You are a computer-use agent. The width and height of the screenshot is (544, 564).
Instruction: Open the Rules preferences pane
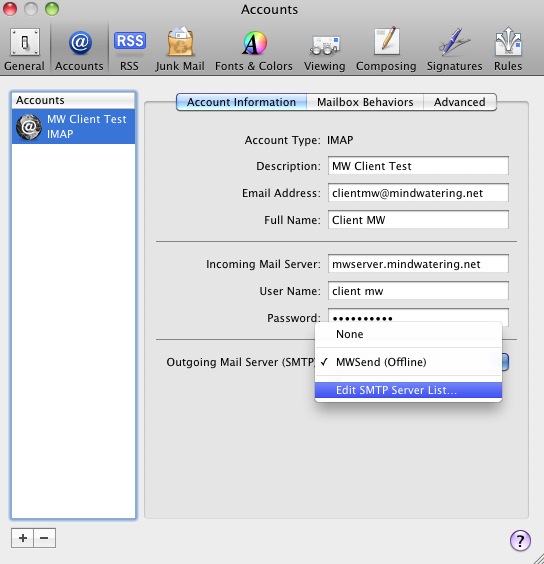508,50
